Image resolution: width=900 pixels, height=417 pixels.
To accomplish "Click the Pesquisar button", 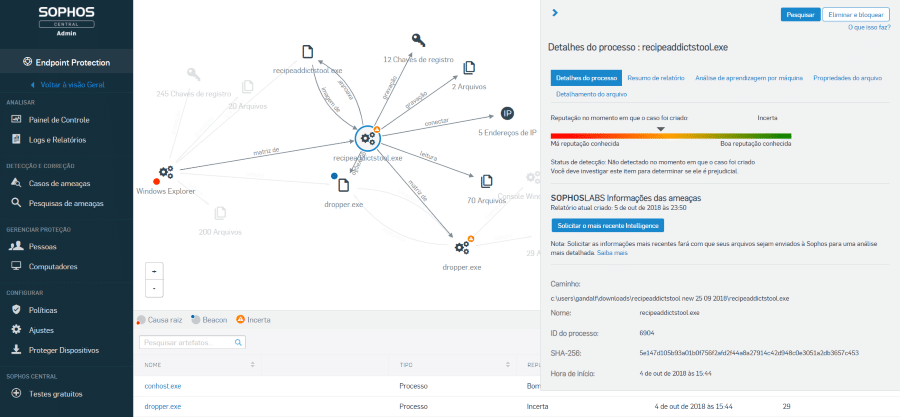I will coord(800,15).
